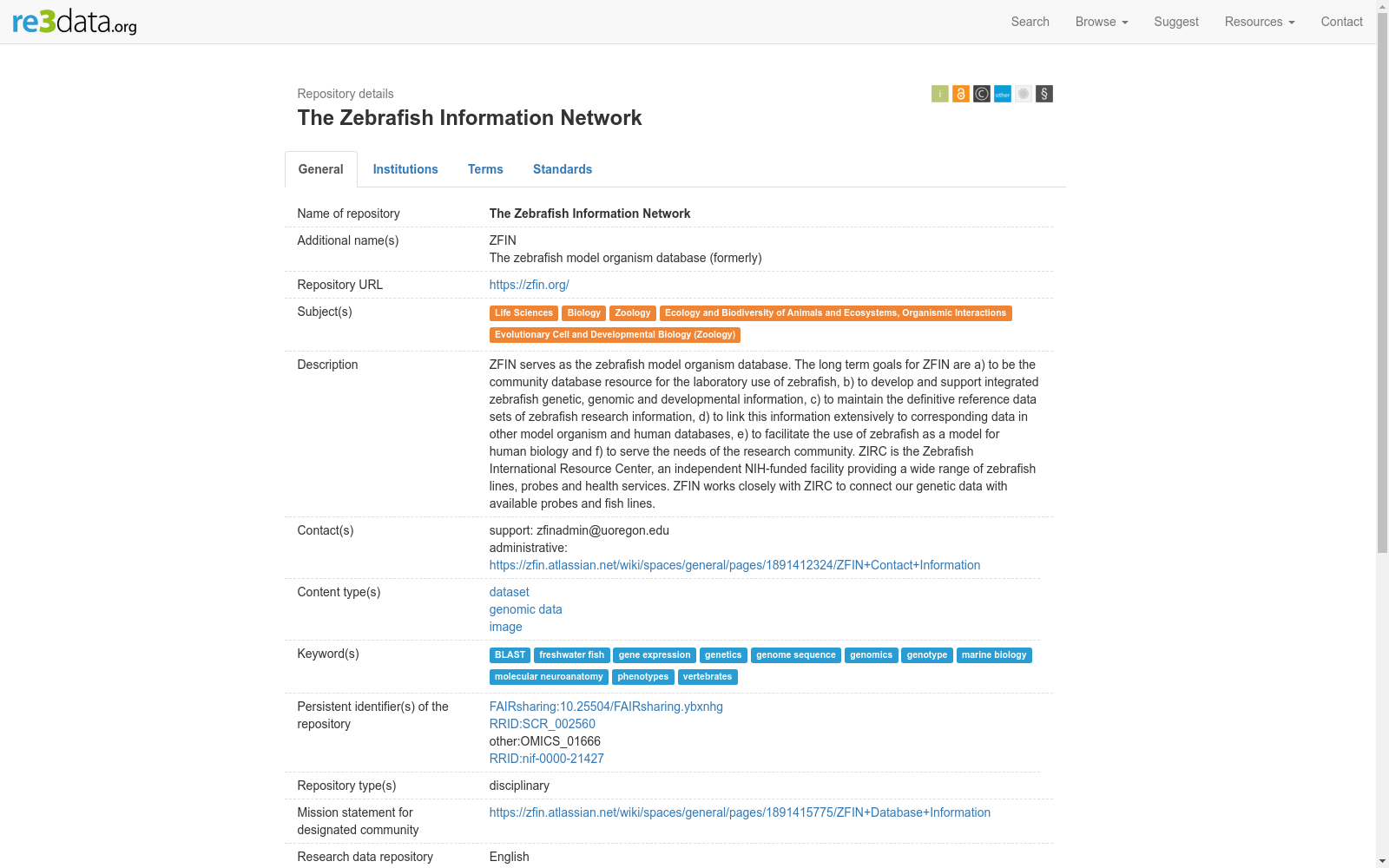1389x868 pixels.
Task: Click the dark copyright license badge
Action: pyautogui.click(x=981, y=94)
